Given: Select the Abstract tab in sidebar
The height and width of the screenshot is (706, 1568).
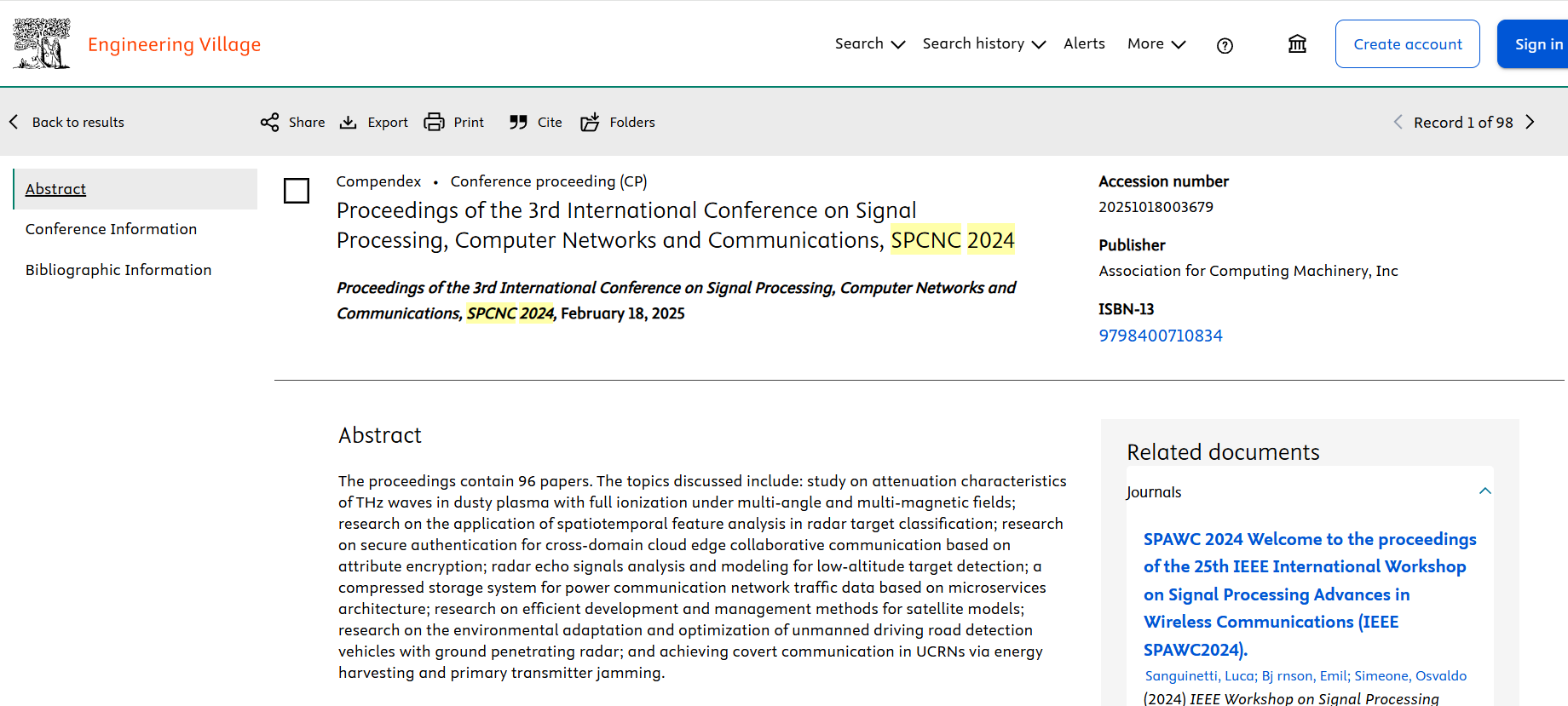Looking at the screenshot, I should (x=135, y=189).
